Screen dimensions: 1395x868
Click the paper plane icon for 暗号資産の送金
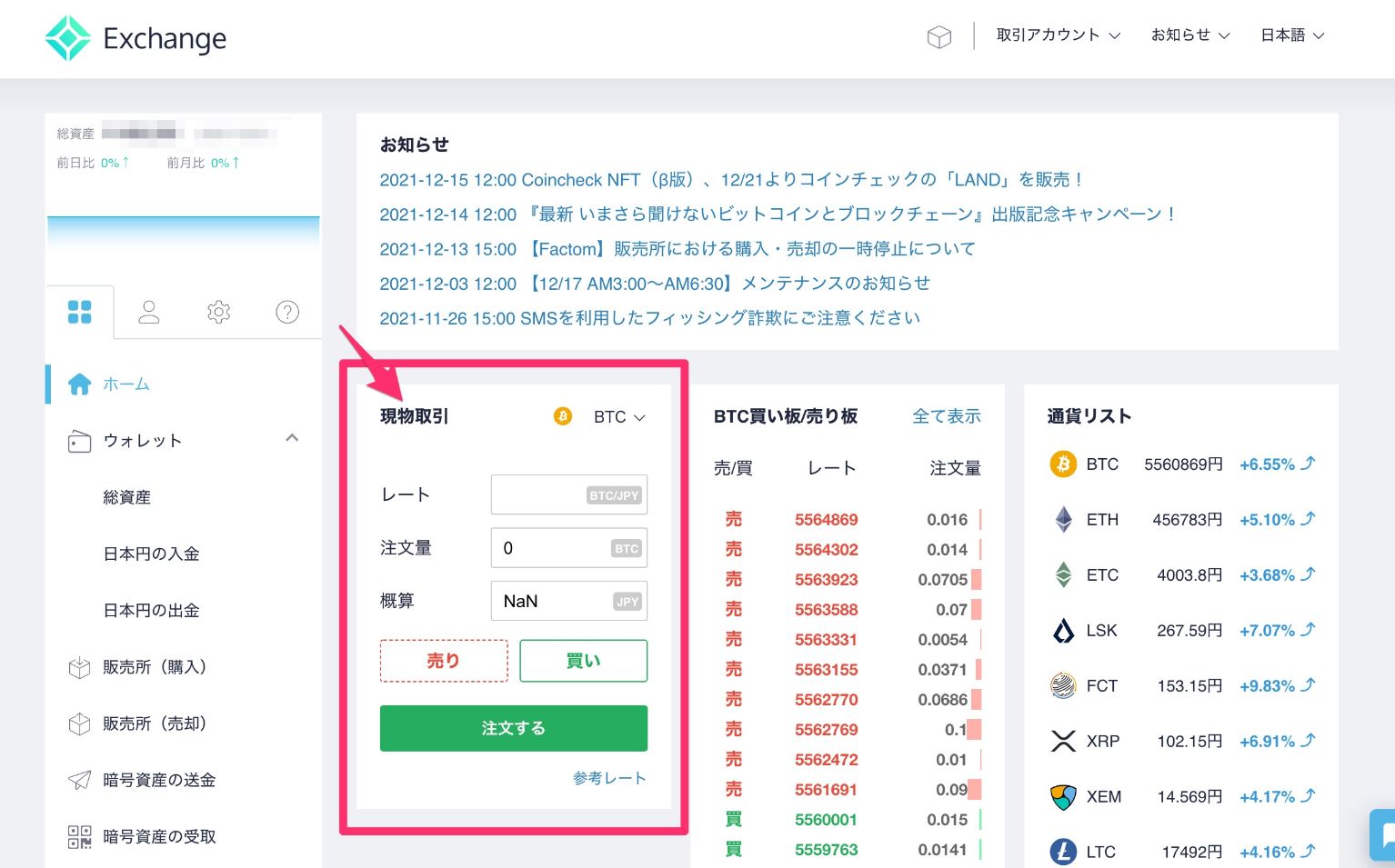pos(80,780)
